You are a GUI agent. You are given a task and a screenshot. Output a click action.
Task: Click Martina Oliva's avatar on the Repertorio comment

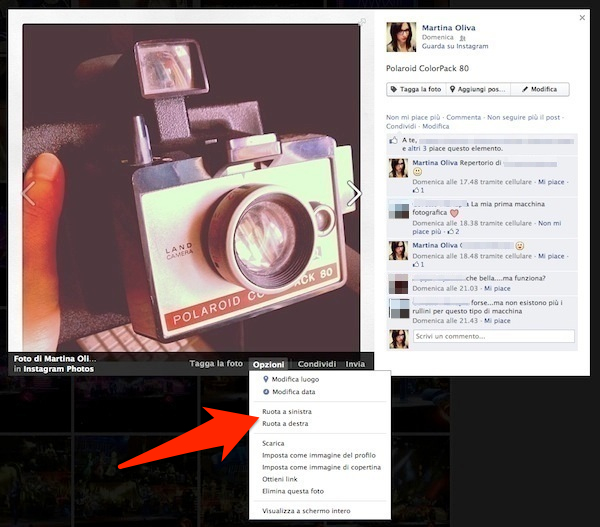(x=398, y=168)
